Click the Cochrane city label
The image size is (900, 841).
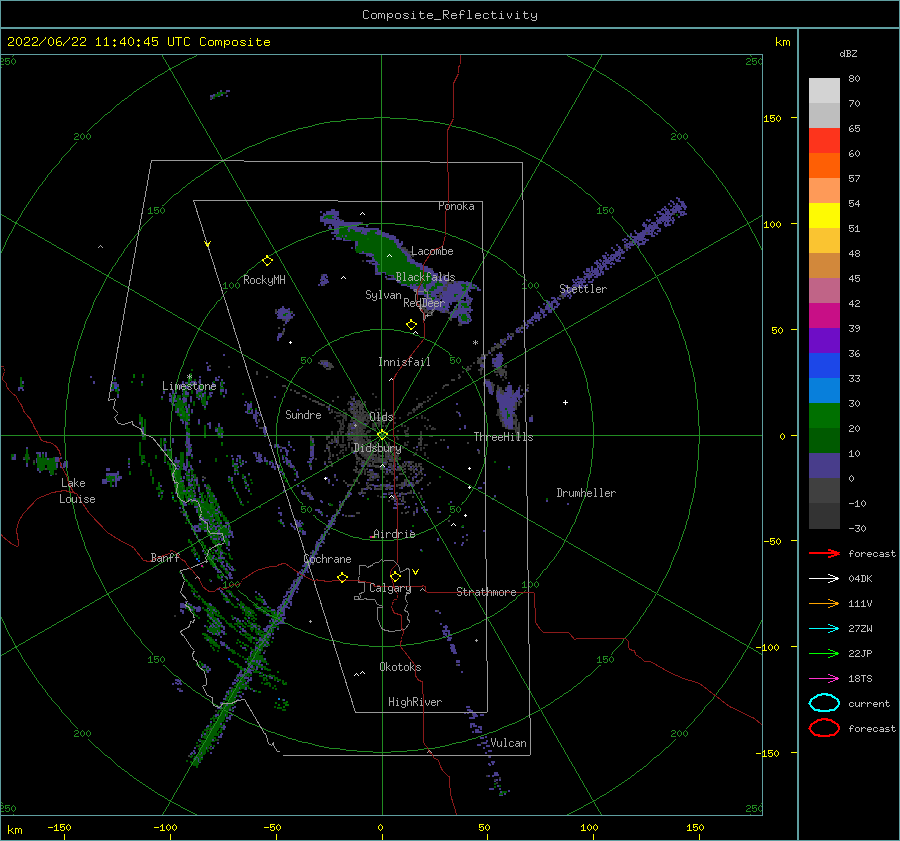click(x=327, y=559)
